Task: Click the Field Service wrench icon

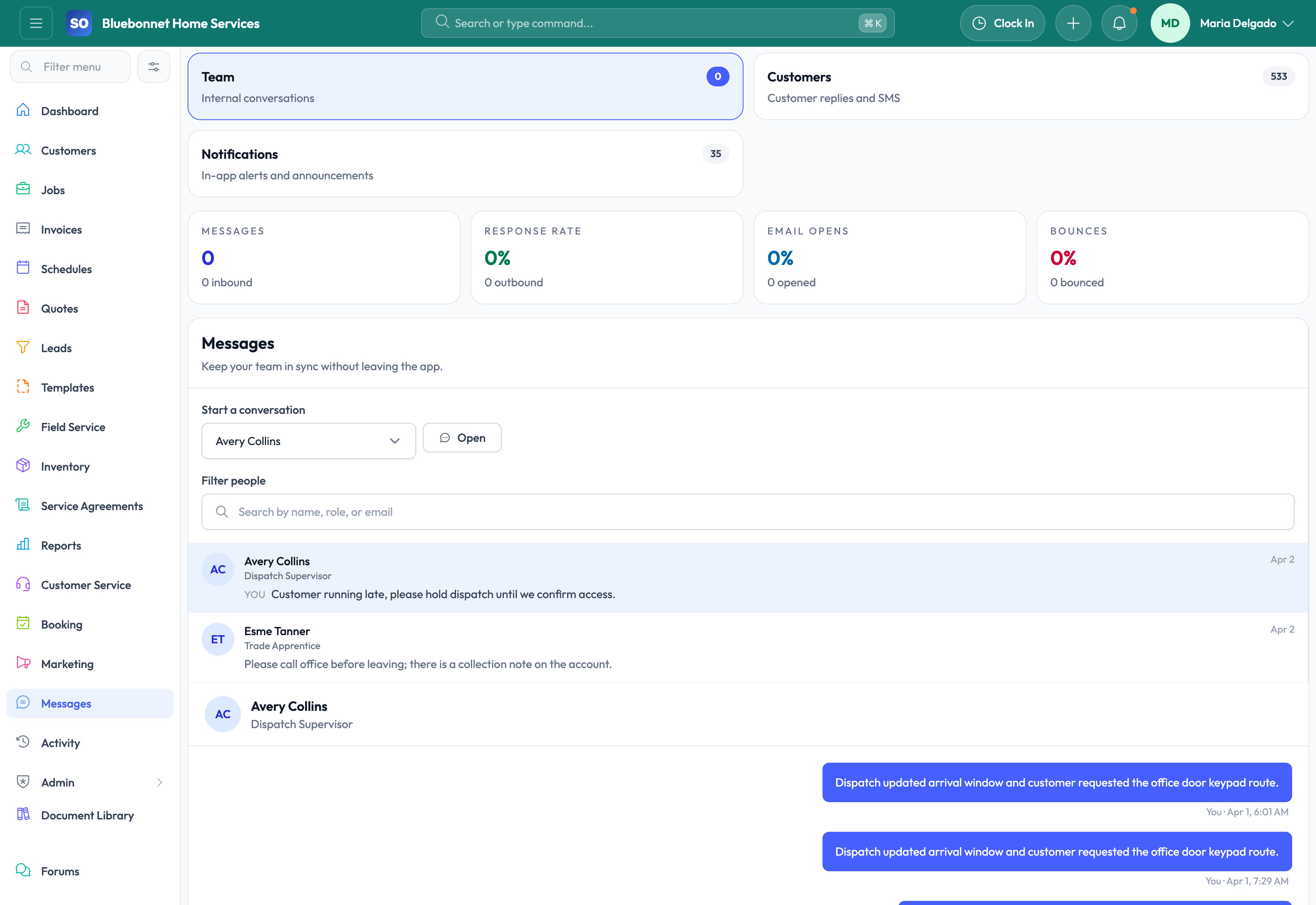Action: pyautogui.click(x=23, y=427)
